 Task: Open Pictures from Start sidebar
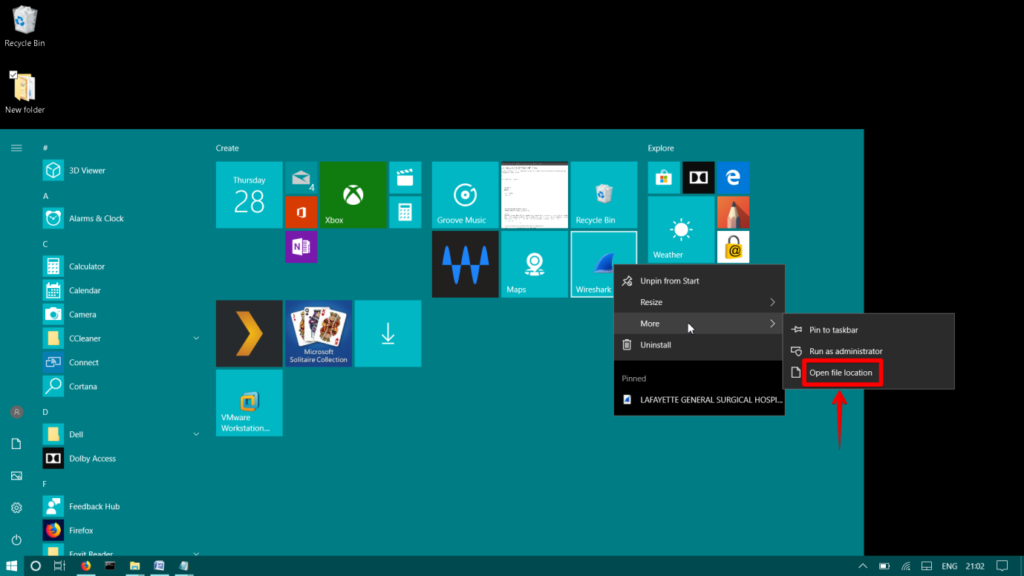[x=16, y=475]
